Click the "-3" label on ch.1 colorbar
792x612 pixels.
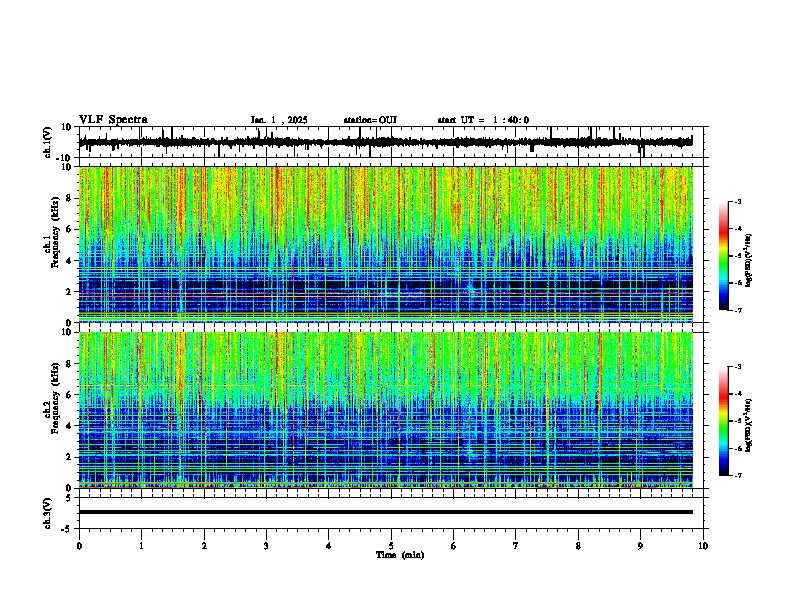[x=737, y=202]
